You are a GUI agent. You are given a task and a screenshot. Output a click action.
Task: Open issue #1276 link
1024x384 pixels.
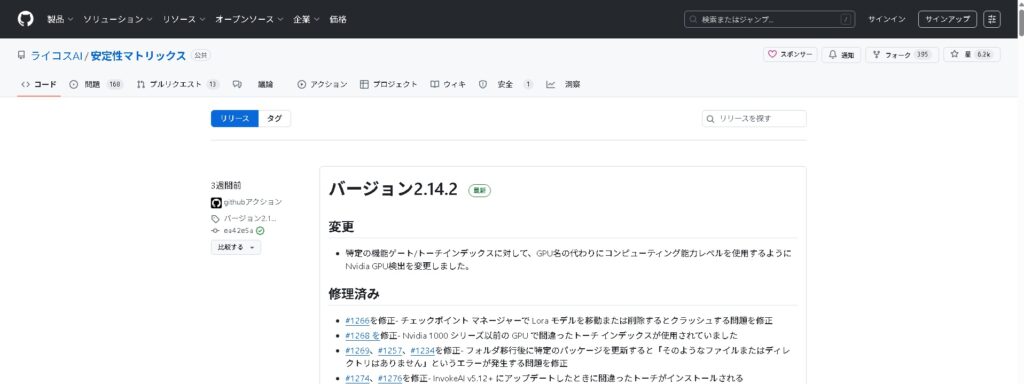[x=390, y=378]
